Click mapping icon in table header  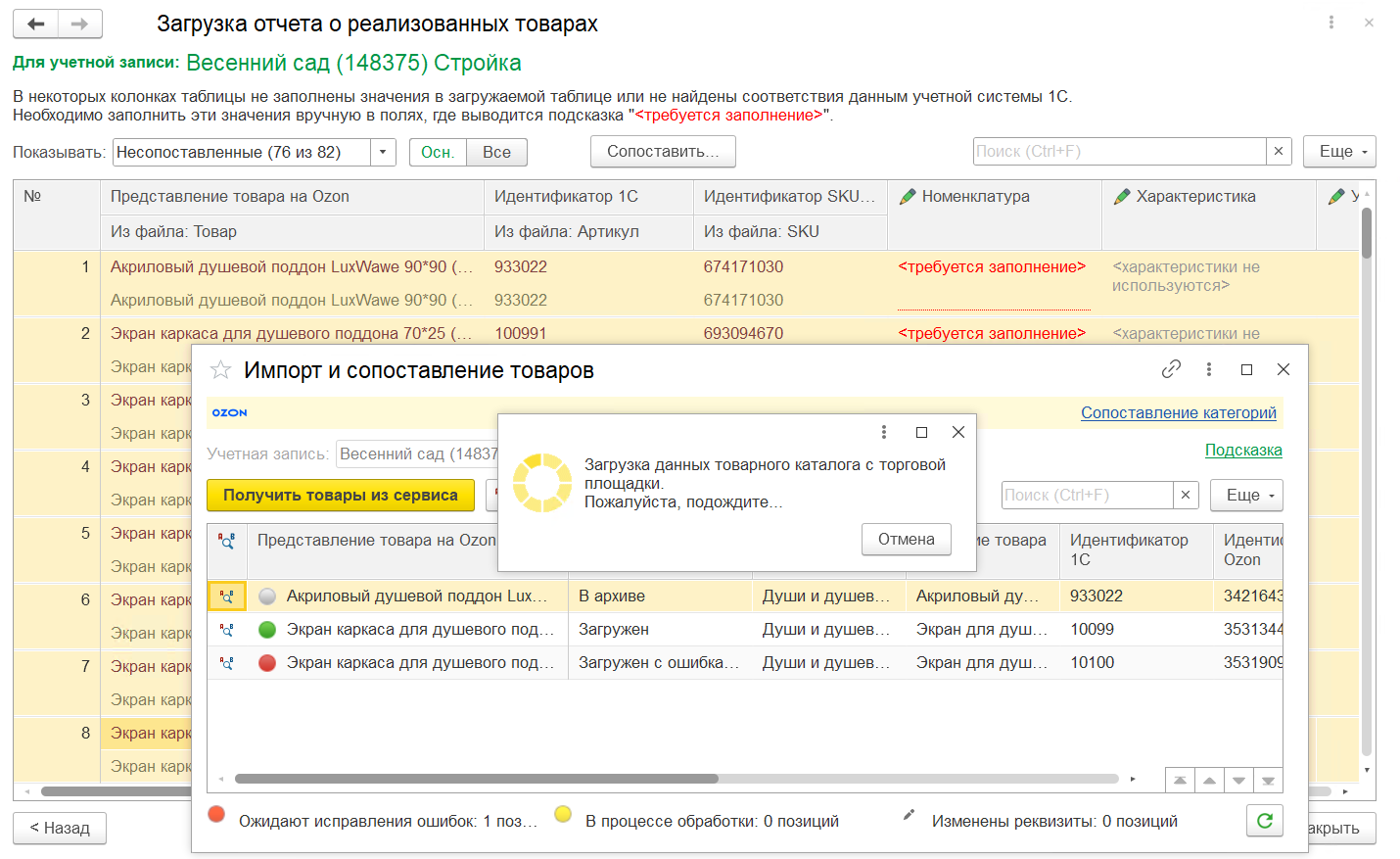227,541
